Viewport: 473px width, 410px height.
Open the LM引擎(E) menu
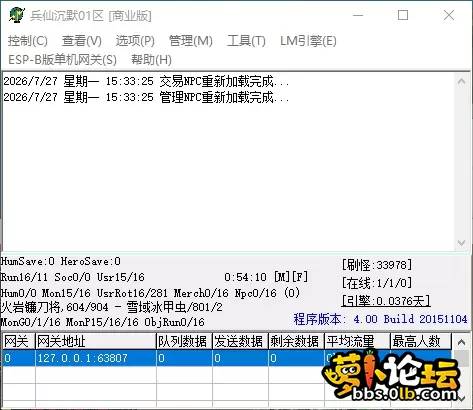coord(308,41)
